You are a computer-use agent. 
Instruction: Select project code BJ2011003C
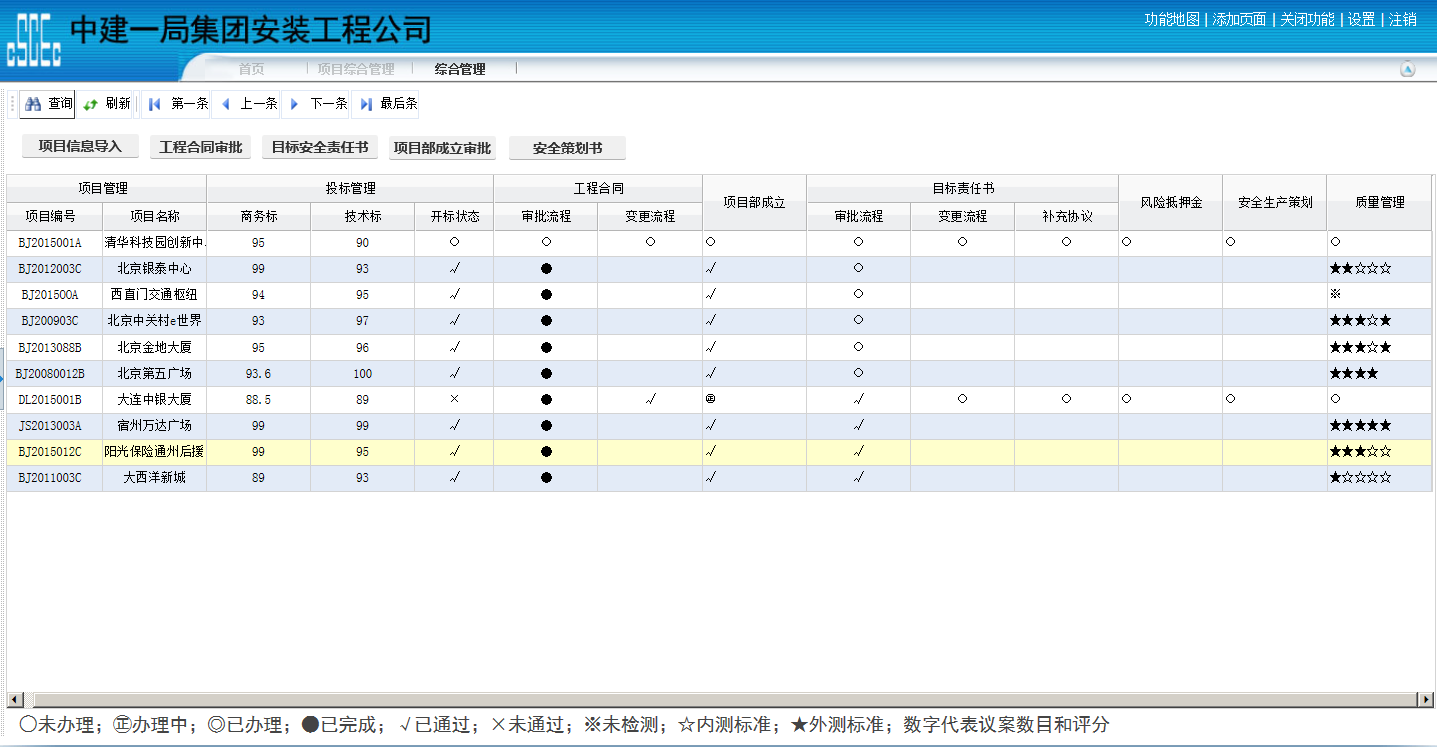point(50,477)
